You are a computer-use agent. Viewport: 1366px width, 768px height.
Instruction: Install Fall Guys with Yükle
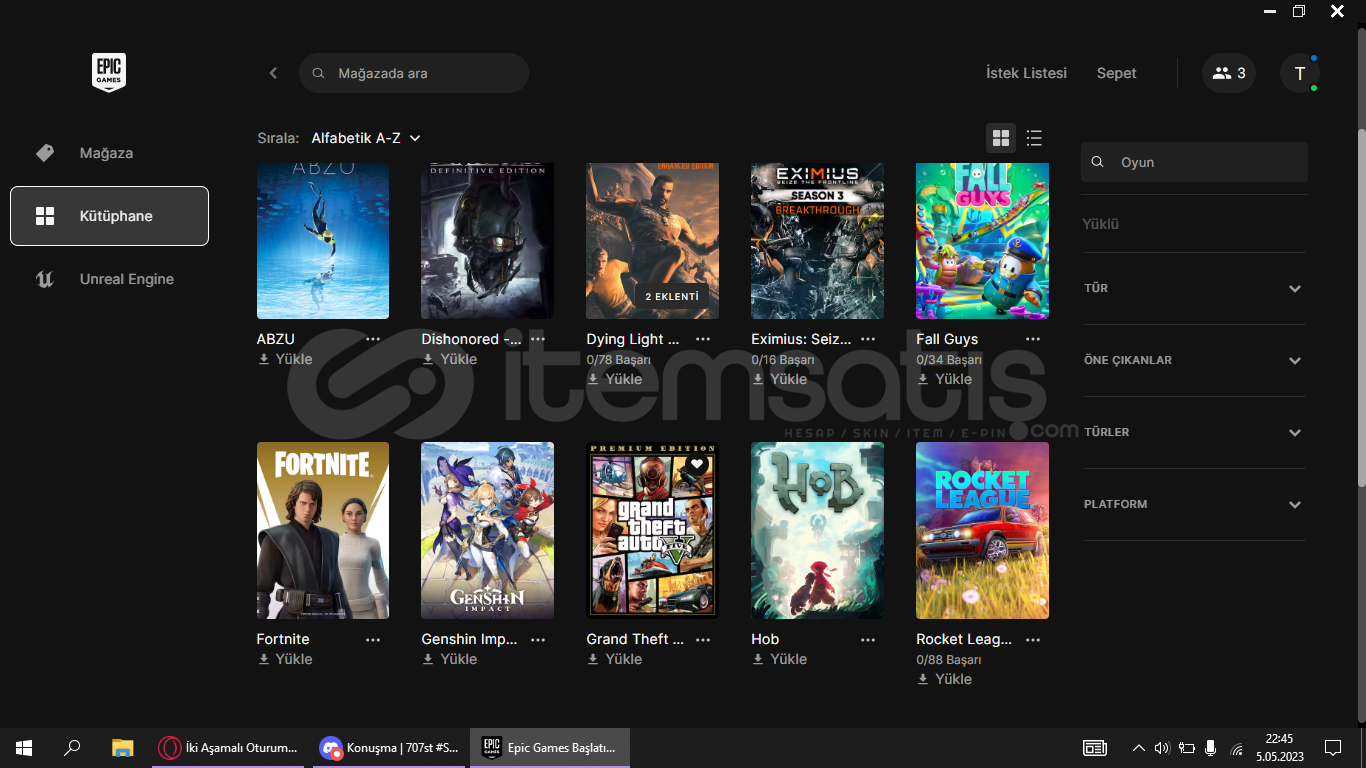pos(945,379)
